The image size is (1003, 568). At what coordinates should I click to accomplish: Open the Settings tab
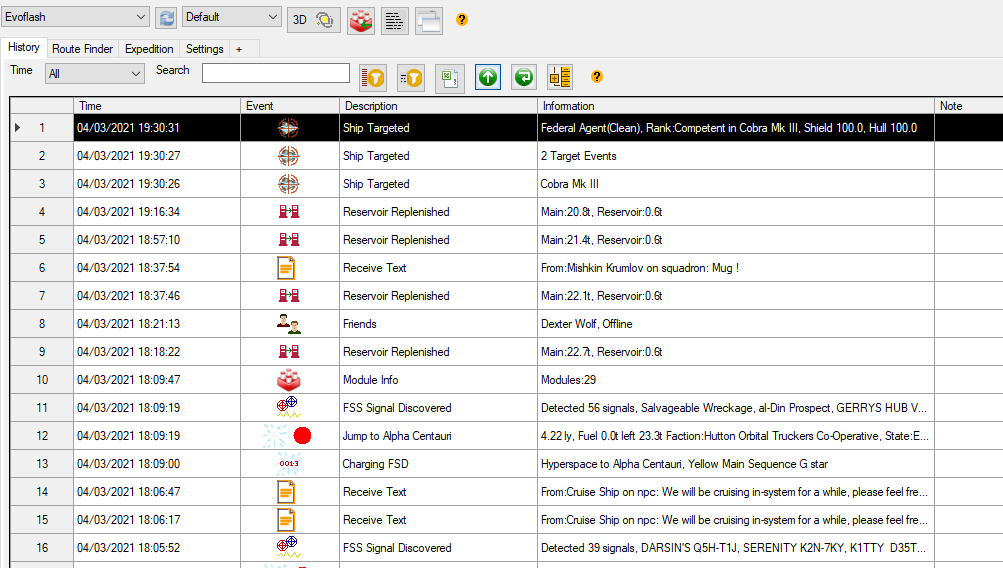(x=205, y=49)
